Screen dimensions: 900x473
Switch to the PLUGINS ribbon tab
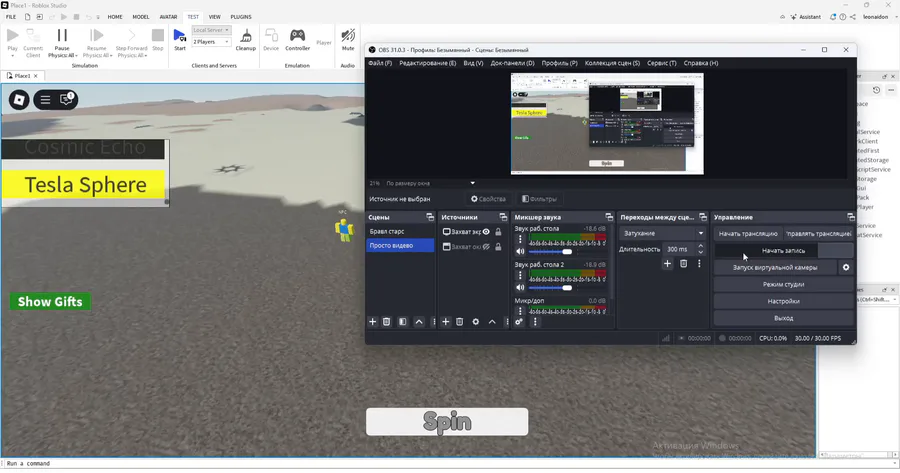[x=241, y=17]
